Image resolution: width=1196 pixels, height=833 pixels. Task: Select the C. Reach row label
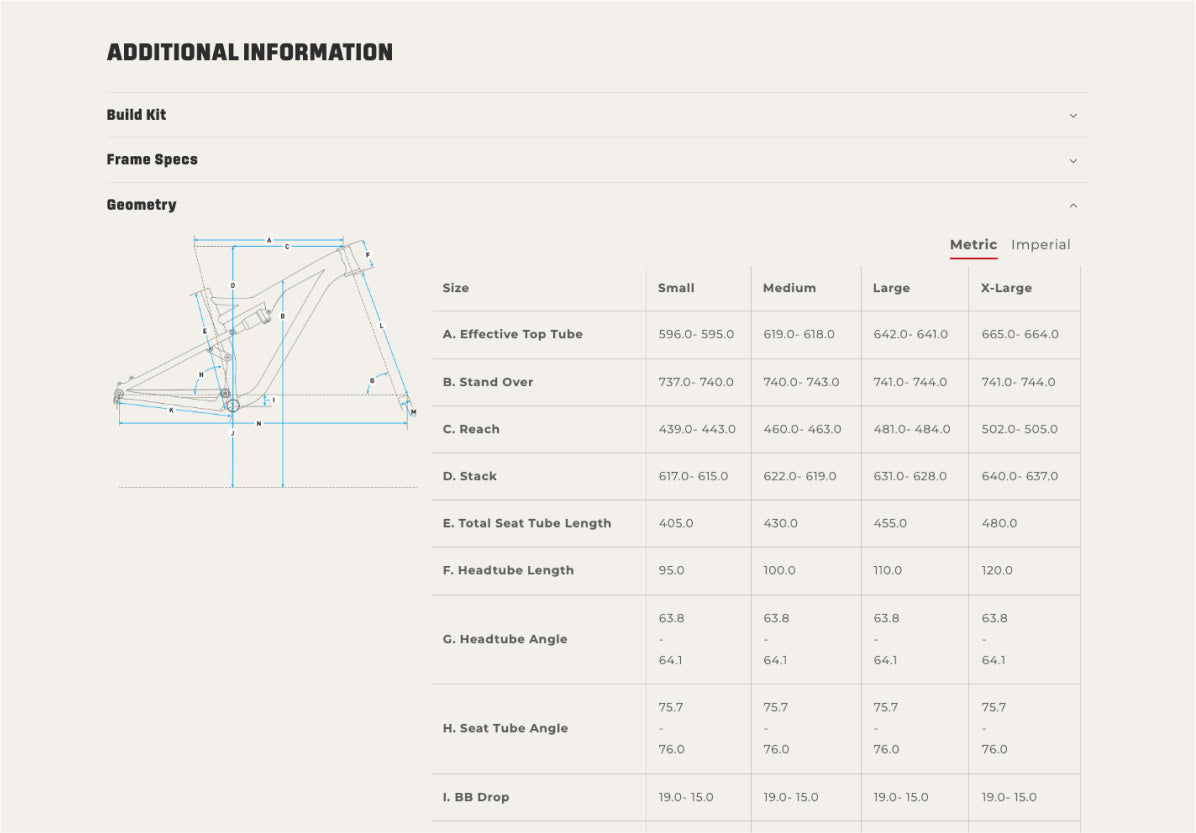471,429
